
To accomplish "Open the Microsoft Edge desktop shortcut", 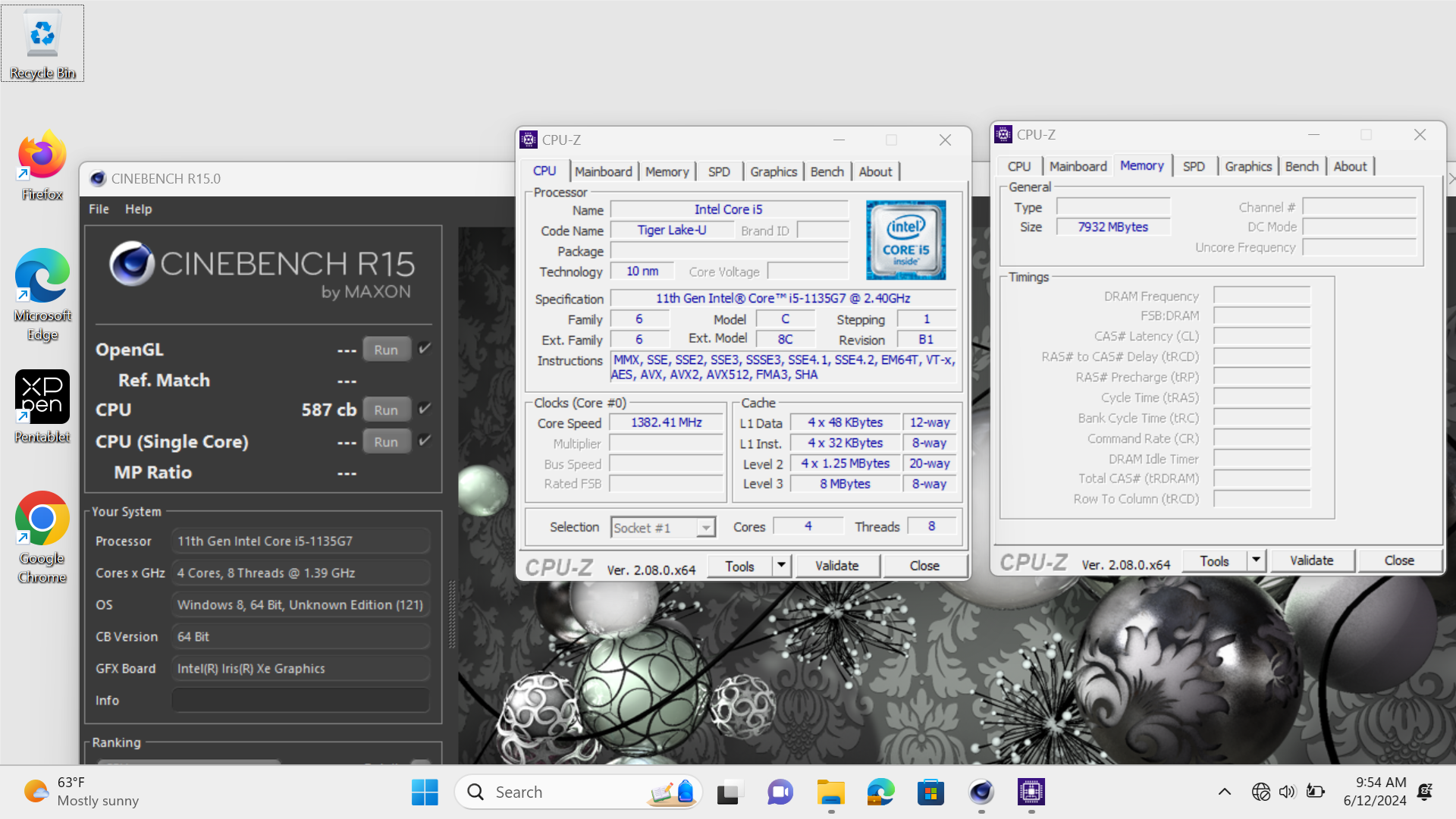I will pos(42,296).
